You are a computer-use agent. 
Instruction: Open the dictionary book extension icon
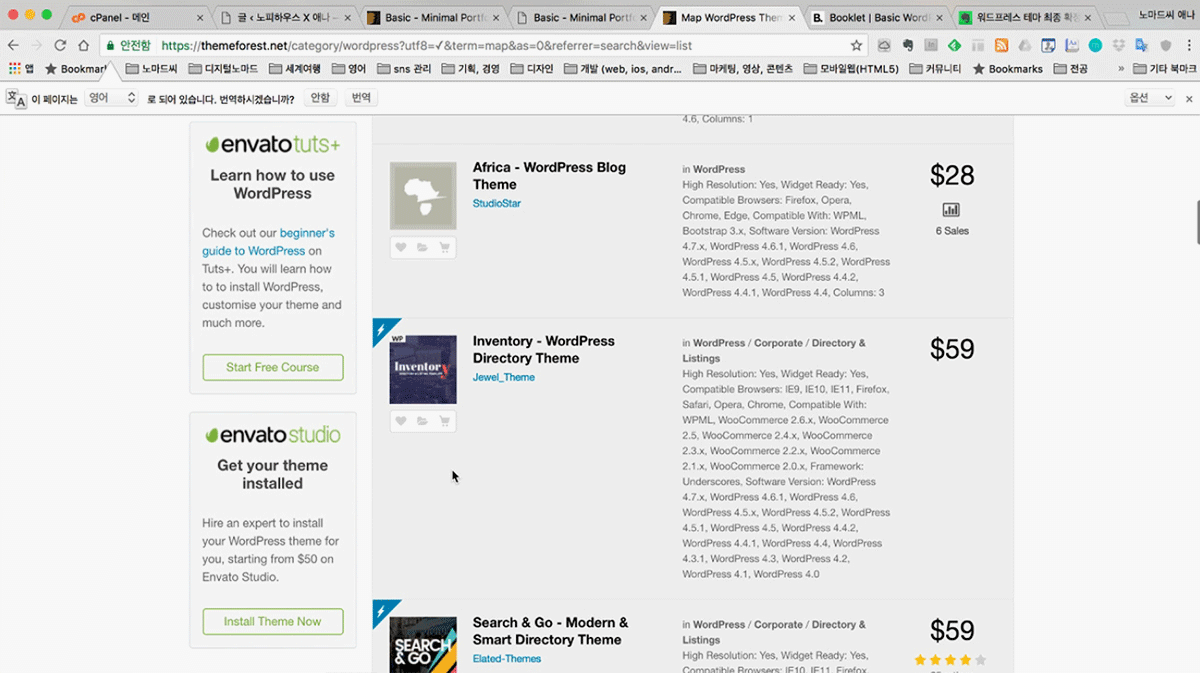pyautogui.click(x=1071, y=46)
